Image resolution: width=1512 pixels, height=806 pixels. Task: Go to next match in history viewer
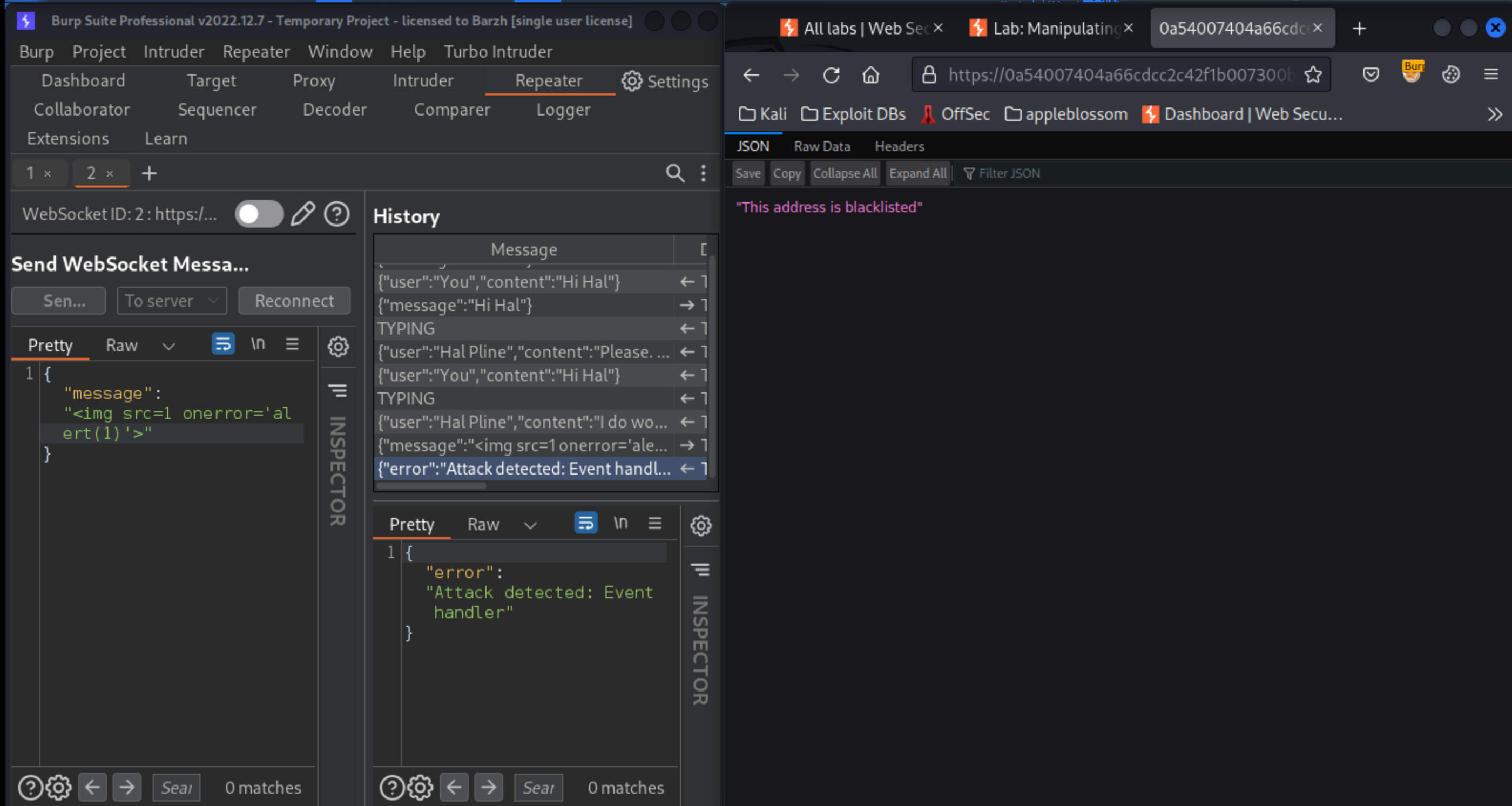pyautogui.click(x=488, y=787)
